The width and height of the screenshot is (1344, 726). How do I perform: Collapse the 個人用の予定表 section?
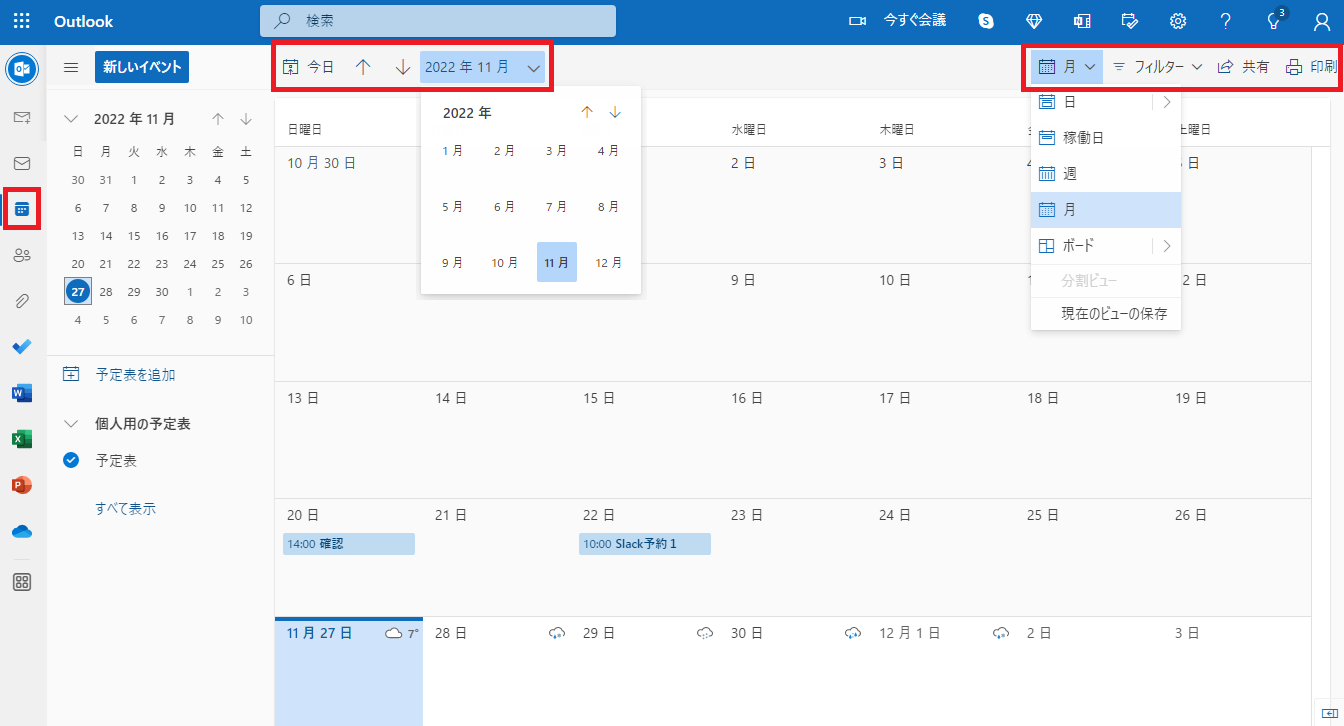point(71,424)
